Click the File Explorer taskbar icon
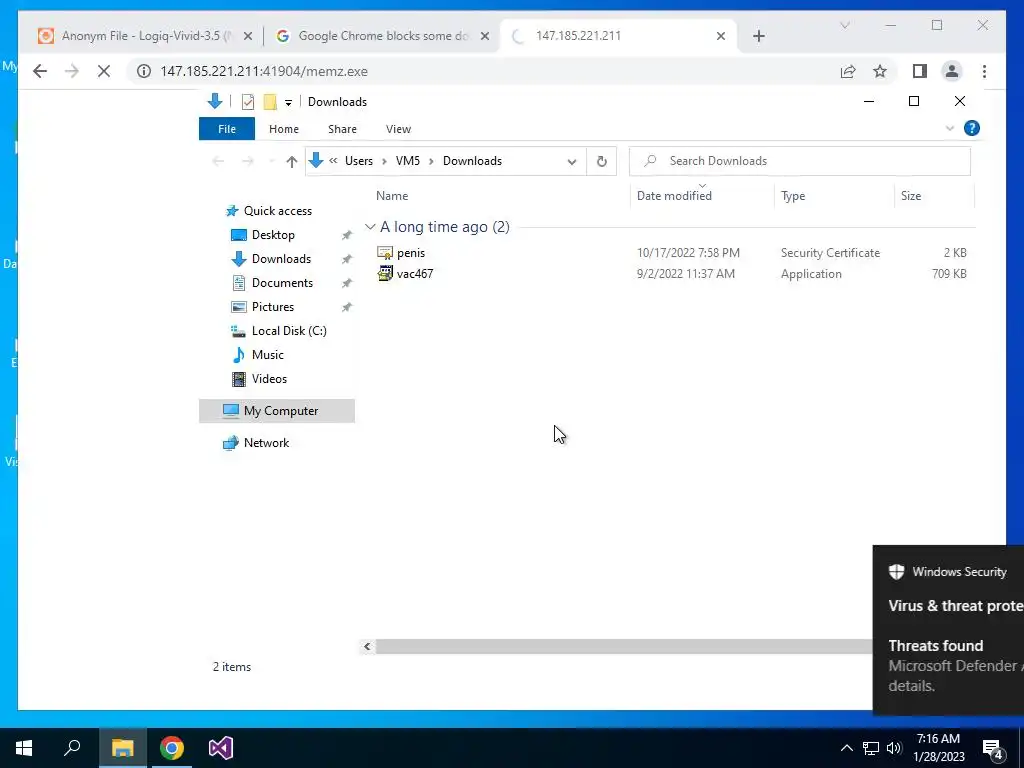The height and width of the screenshot is (768, 1024). [122, 748]
